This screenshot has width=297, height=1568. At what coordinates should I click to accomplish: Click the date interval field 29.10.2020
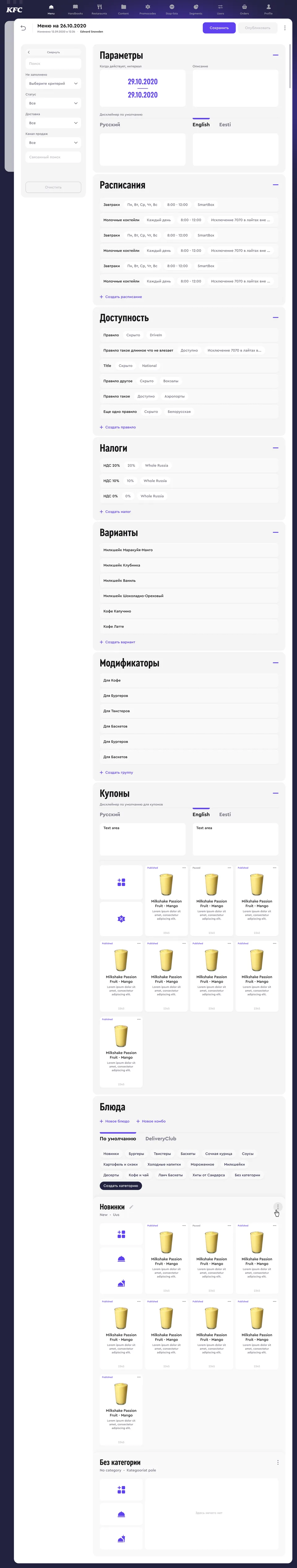[142, 88]
